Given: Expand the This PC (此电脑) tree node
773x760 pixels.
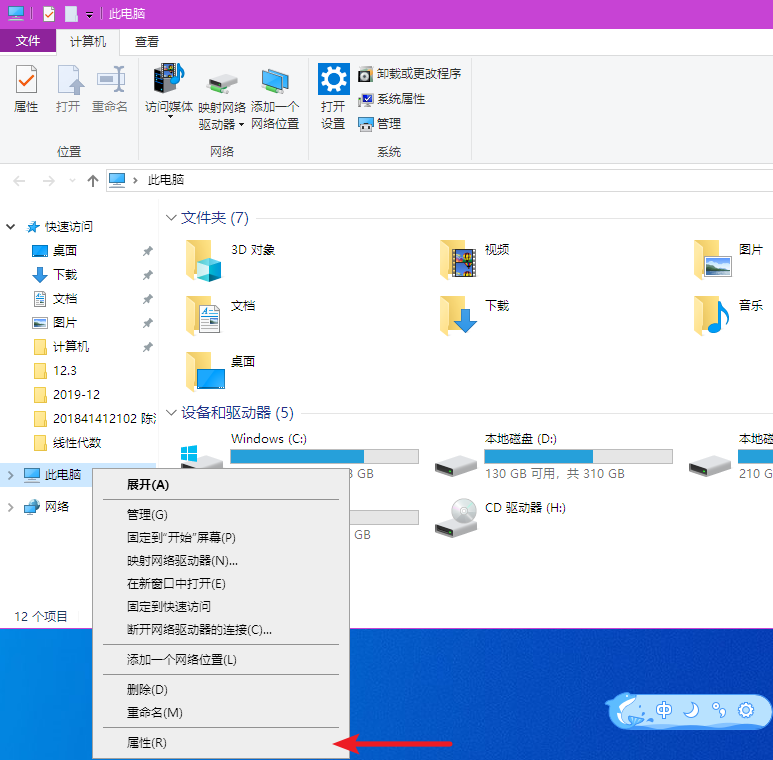Looking at the screenshot, I should (x=10, y=475).
